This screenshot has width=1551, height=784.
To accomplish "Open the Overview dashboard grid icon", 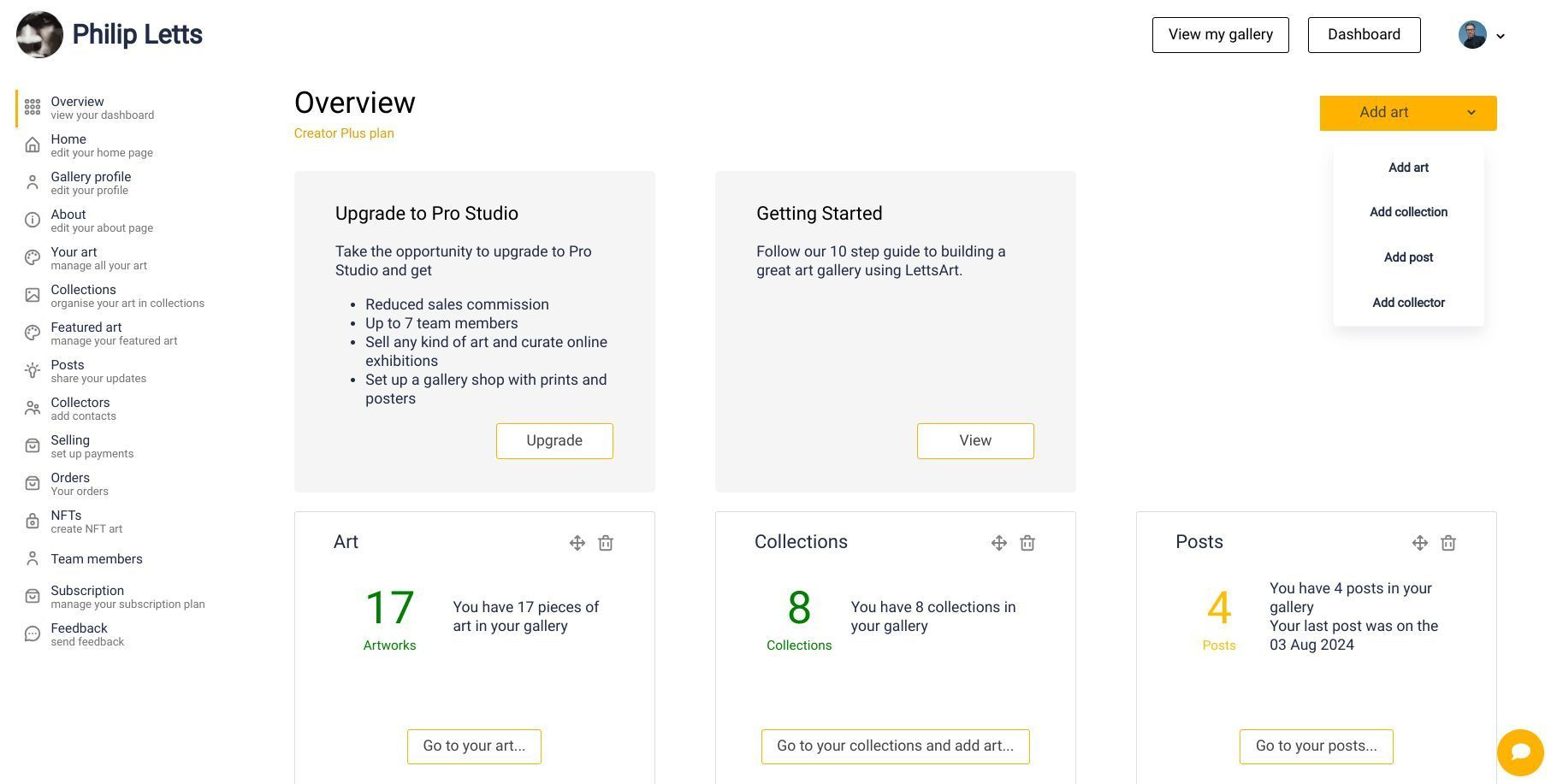I will tap(33, 107).
